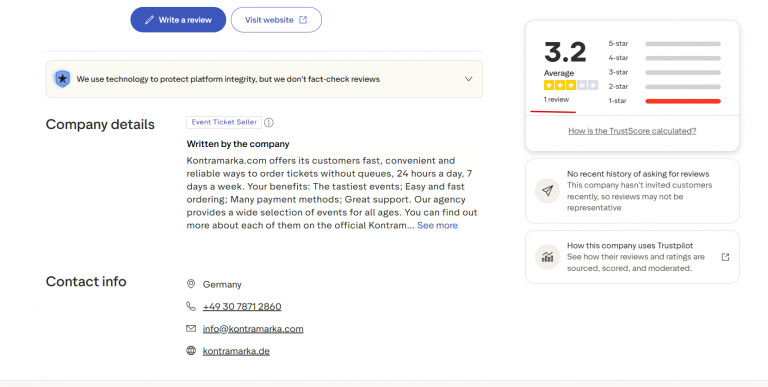768x387 pixels.
Task: Click the Event Ticket Seller category tag
Action: coord(224,122)
